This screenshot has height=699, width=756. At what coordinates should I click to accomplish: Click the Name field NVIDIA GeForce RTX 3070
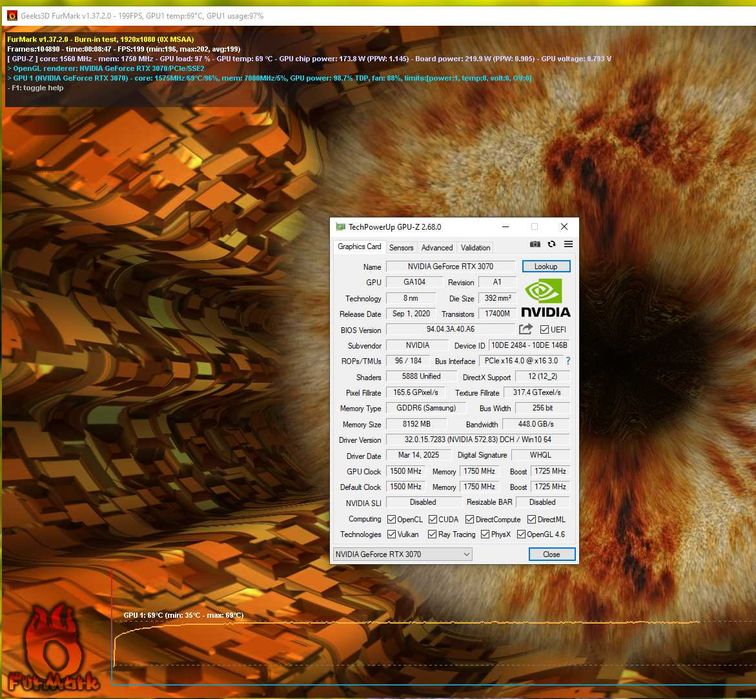450,266
